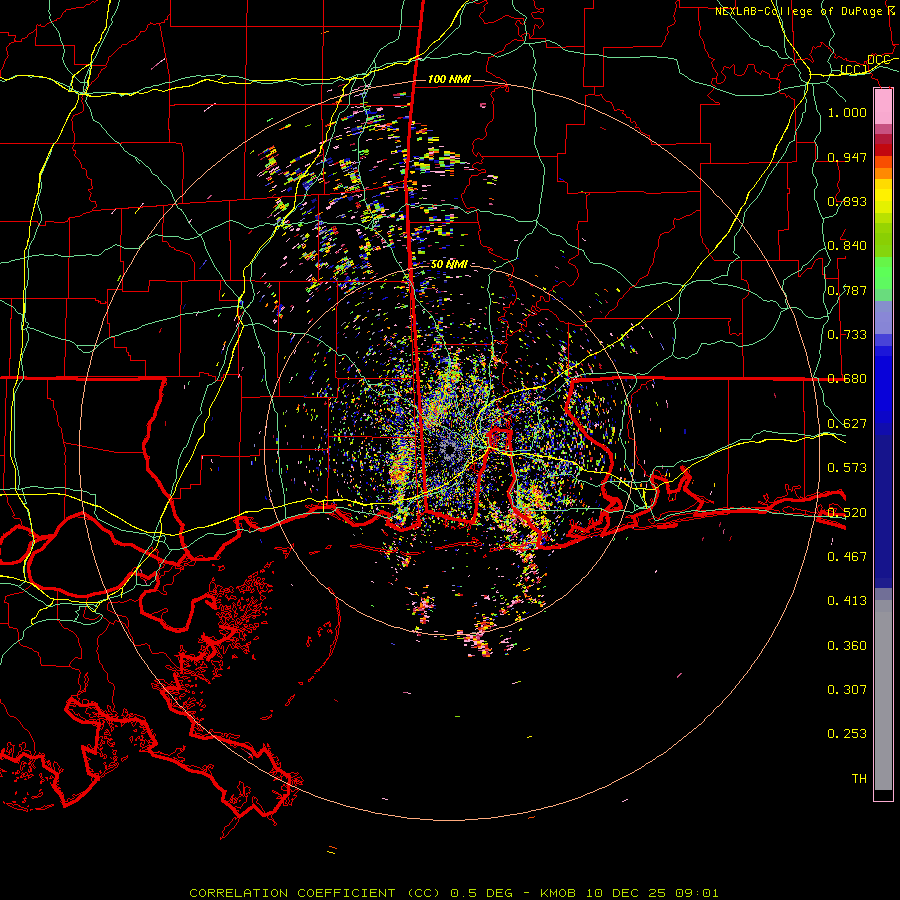The width and height of the screenshot is (900, 900).
Task: Select the 0.253 scale value
Action: [x=847, y=734]
